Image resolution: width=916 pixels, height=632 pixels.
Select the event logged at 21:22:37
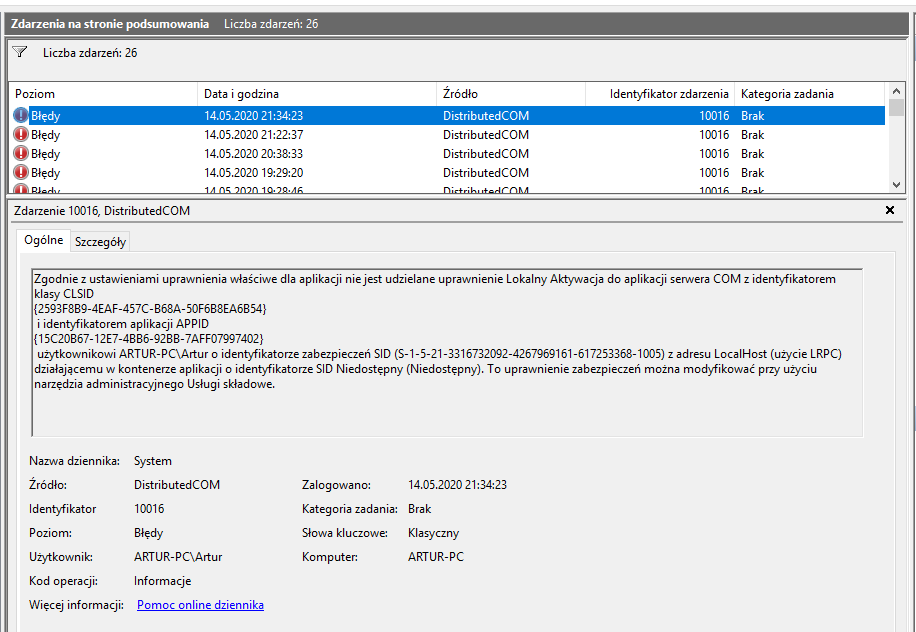click(253, 135)
